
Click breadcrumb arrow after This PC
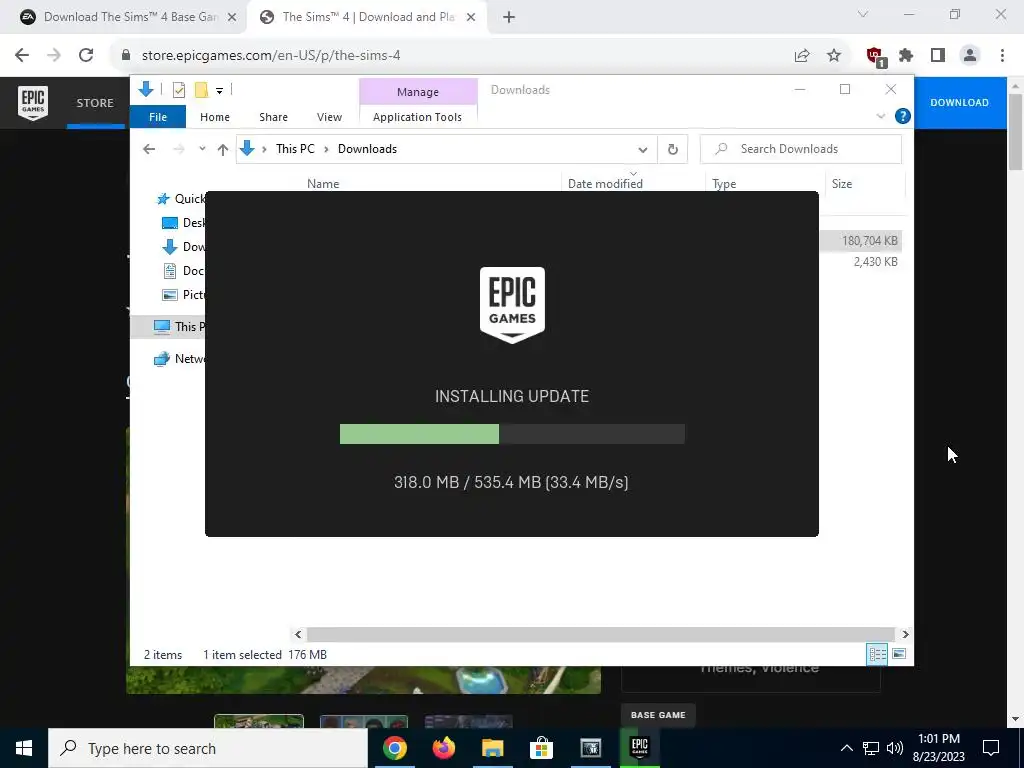point(327,150)
